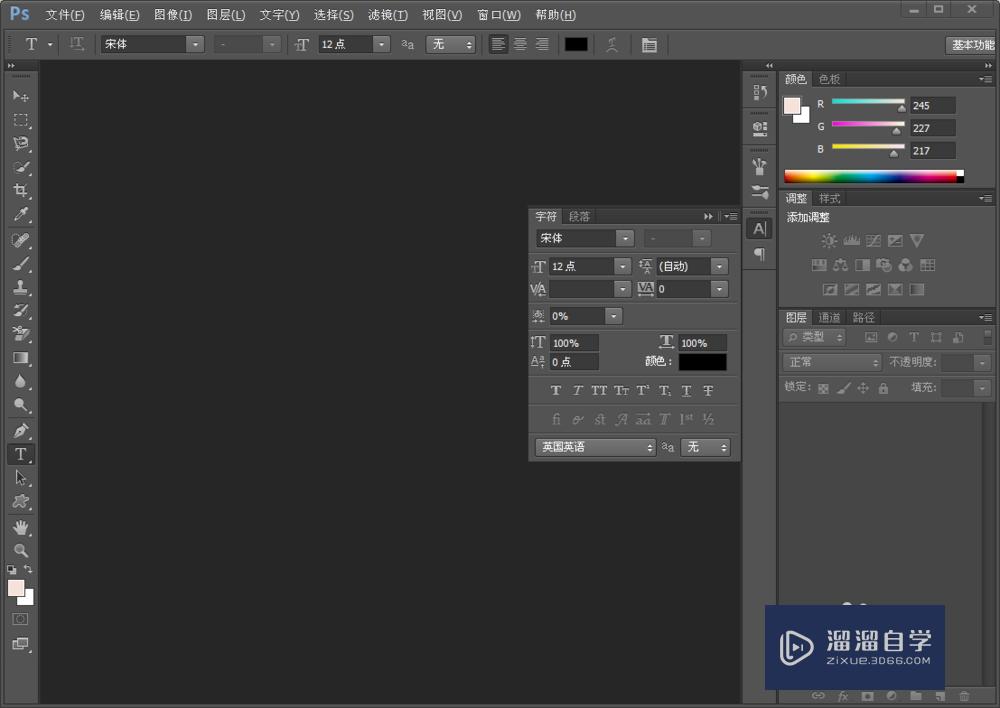Open tracking dropdown showing 0
This screenshot has width=1000, height=708.
(x=719, y=289)
